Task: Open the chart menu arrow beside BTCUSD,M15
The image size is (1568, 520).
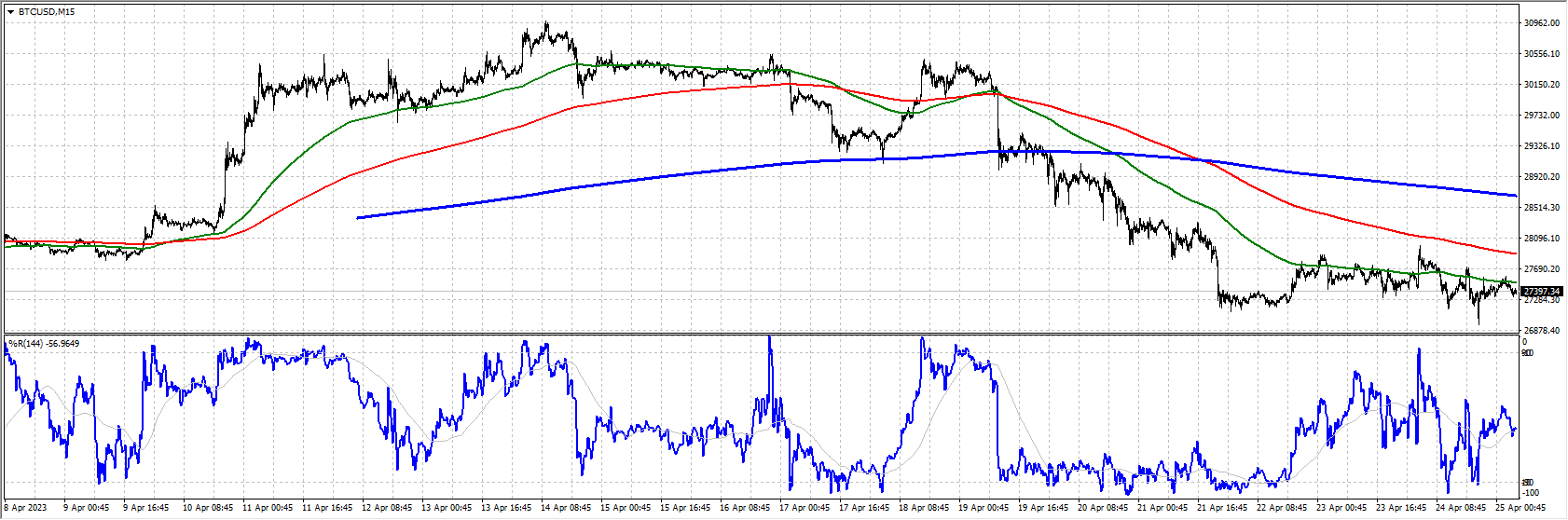Action: (x=10, y=11)
